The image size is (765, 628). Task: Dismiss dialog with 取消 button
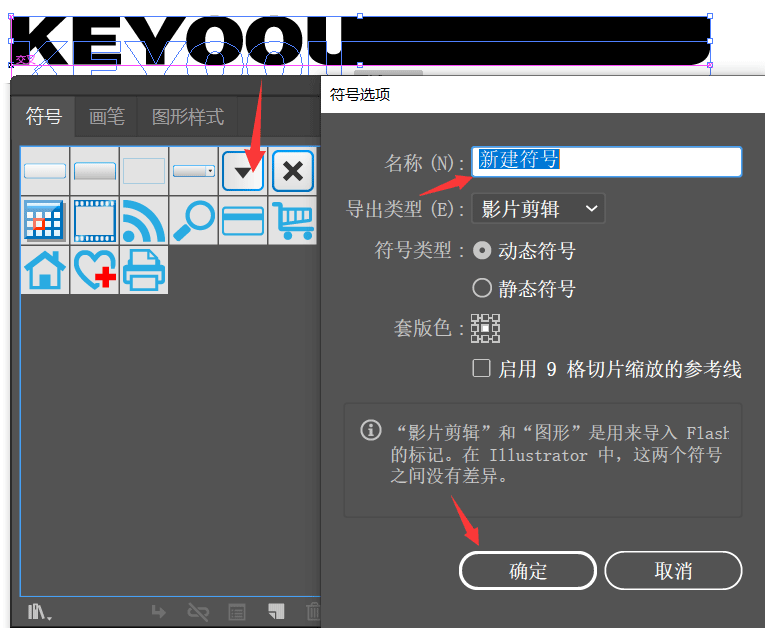click(673, 570)
